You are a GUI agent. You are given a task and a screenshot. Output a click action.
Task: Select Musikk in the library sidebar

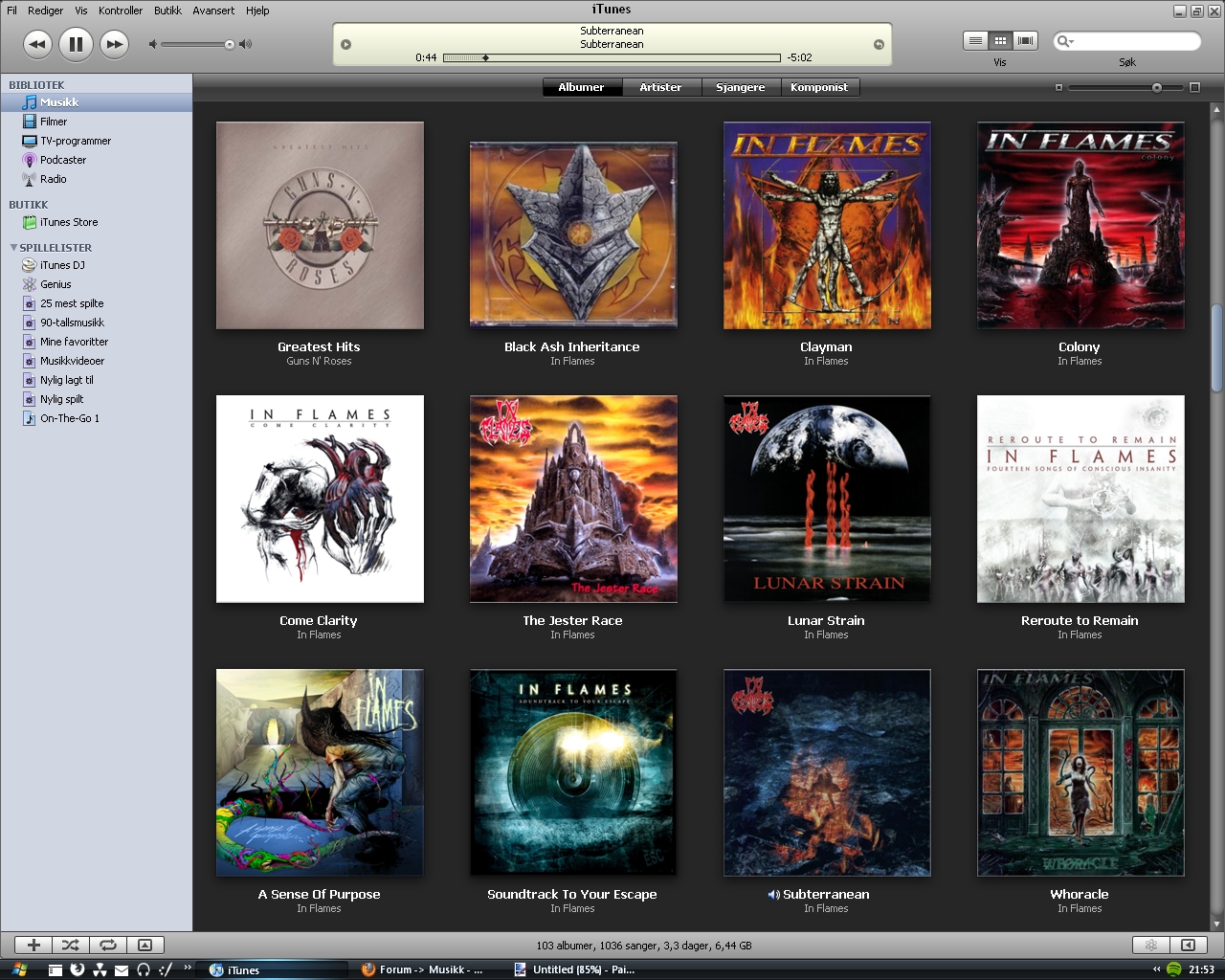pyautogui.click(x=96, y=102)
